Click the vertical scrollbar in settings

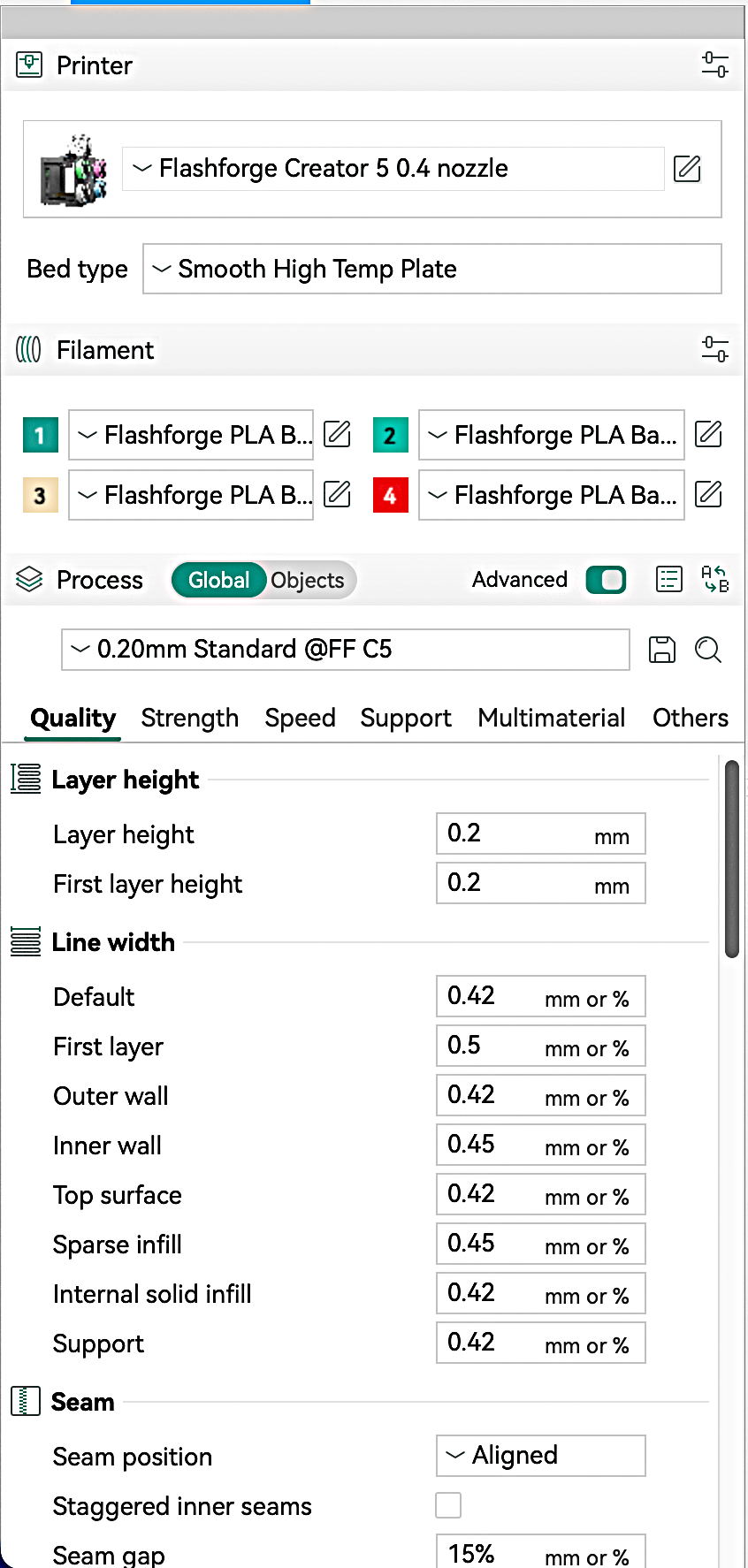click(732, 859)
